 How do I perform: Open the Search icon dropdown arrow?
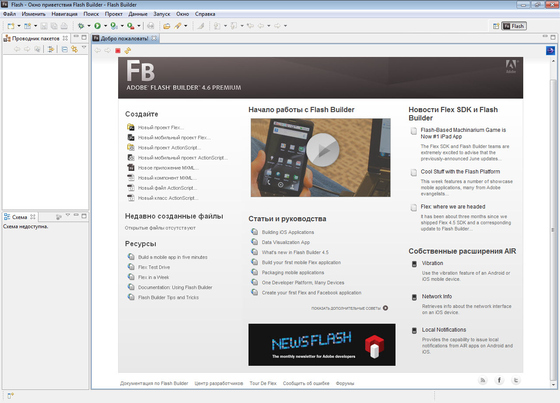[186, 26]
